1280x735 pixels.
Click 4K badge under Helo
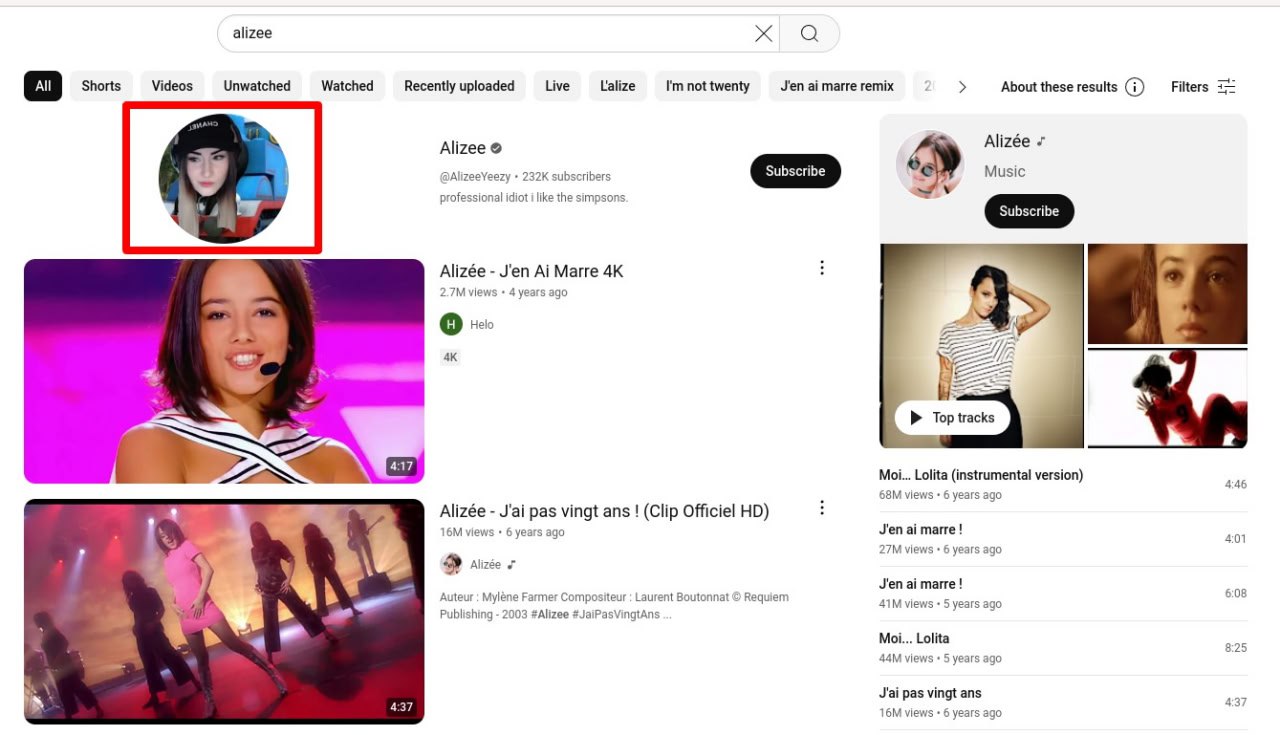451,357
